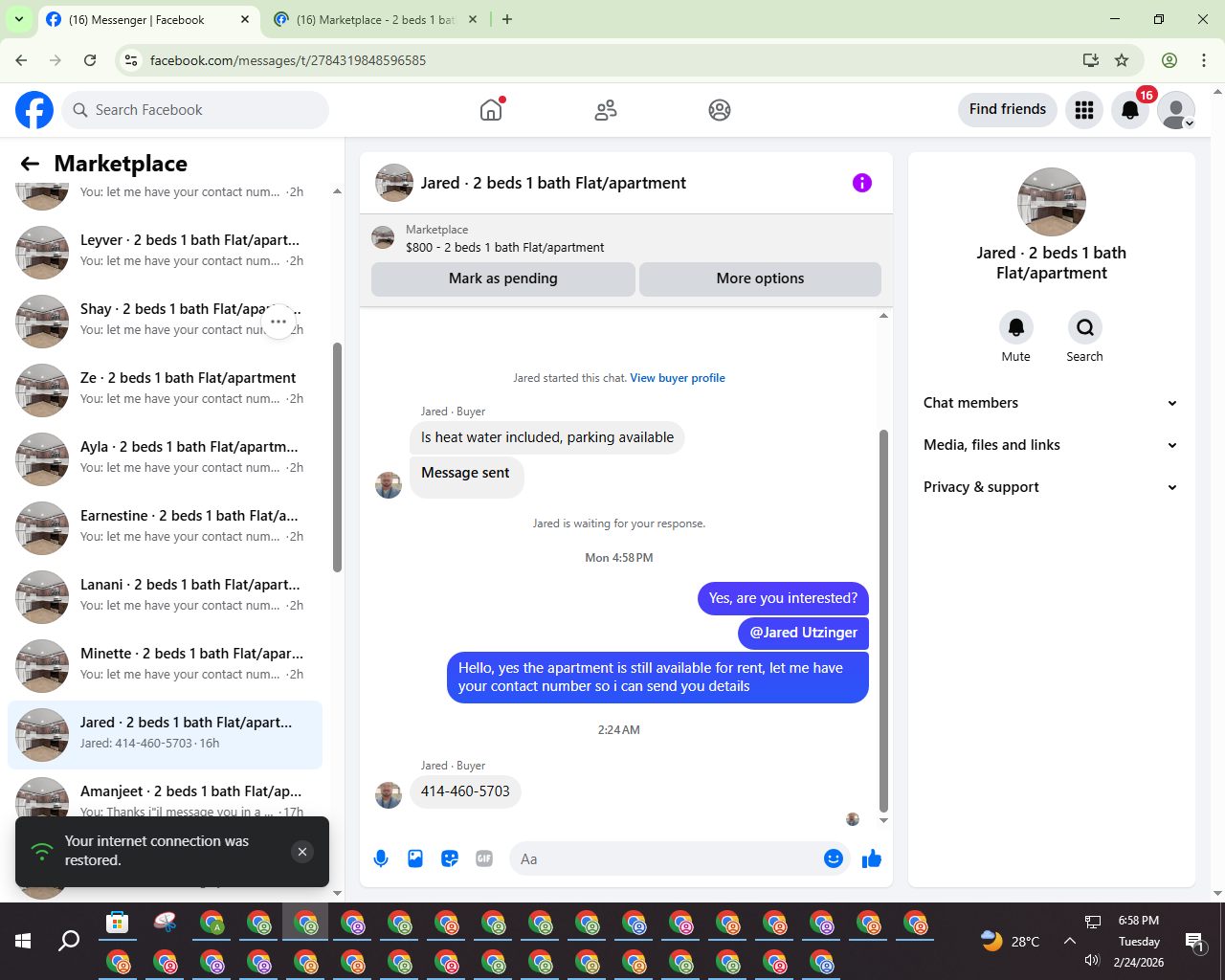Screen dimensions: 1225x980
Task: Click the Mark as pending button
Action: pyautogui.click(x=503, y=278)
